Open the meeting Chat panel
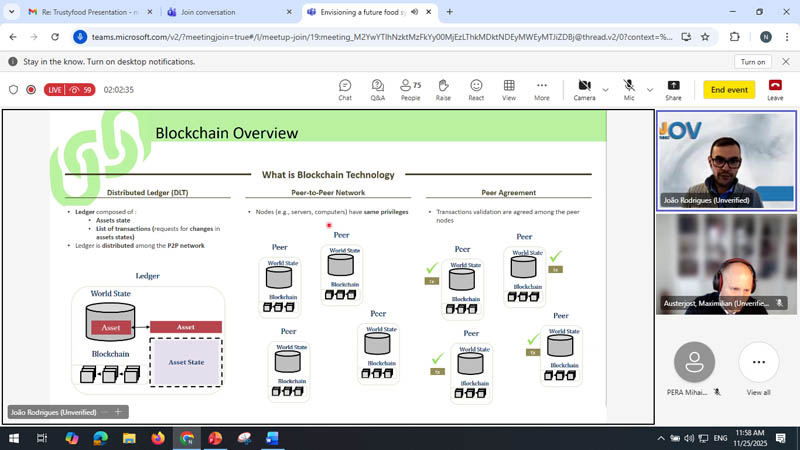Image resolution: width=800 pixels, height=450 pixels. [x=345, y=89]
